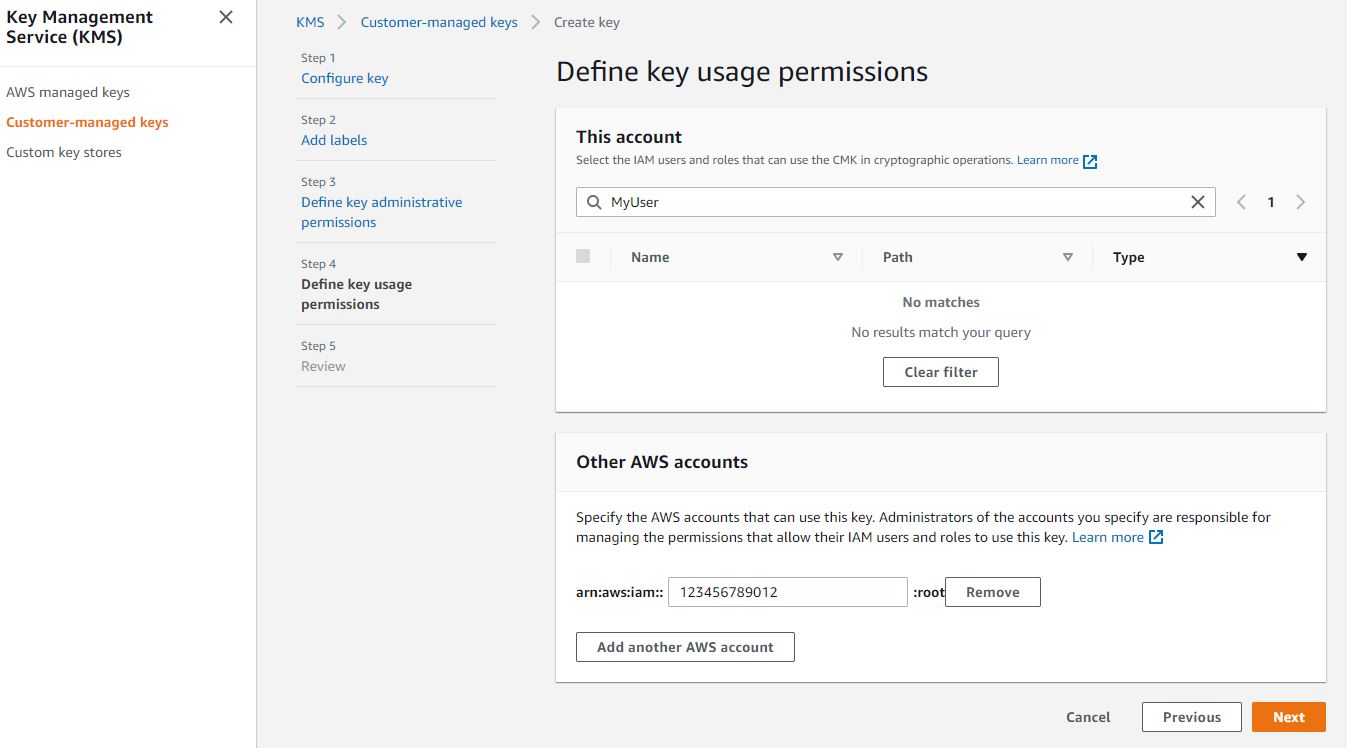Viewport: 1347px width, 748px height.
Task: Open Custom key stores in sidebar
Action: pos(64,152)
